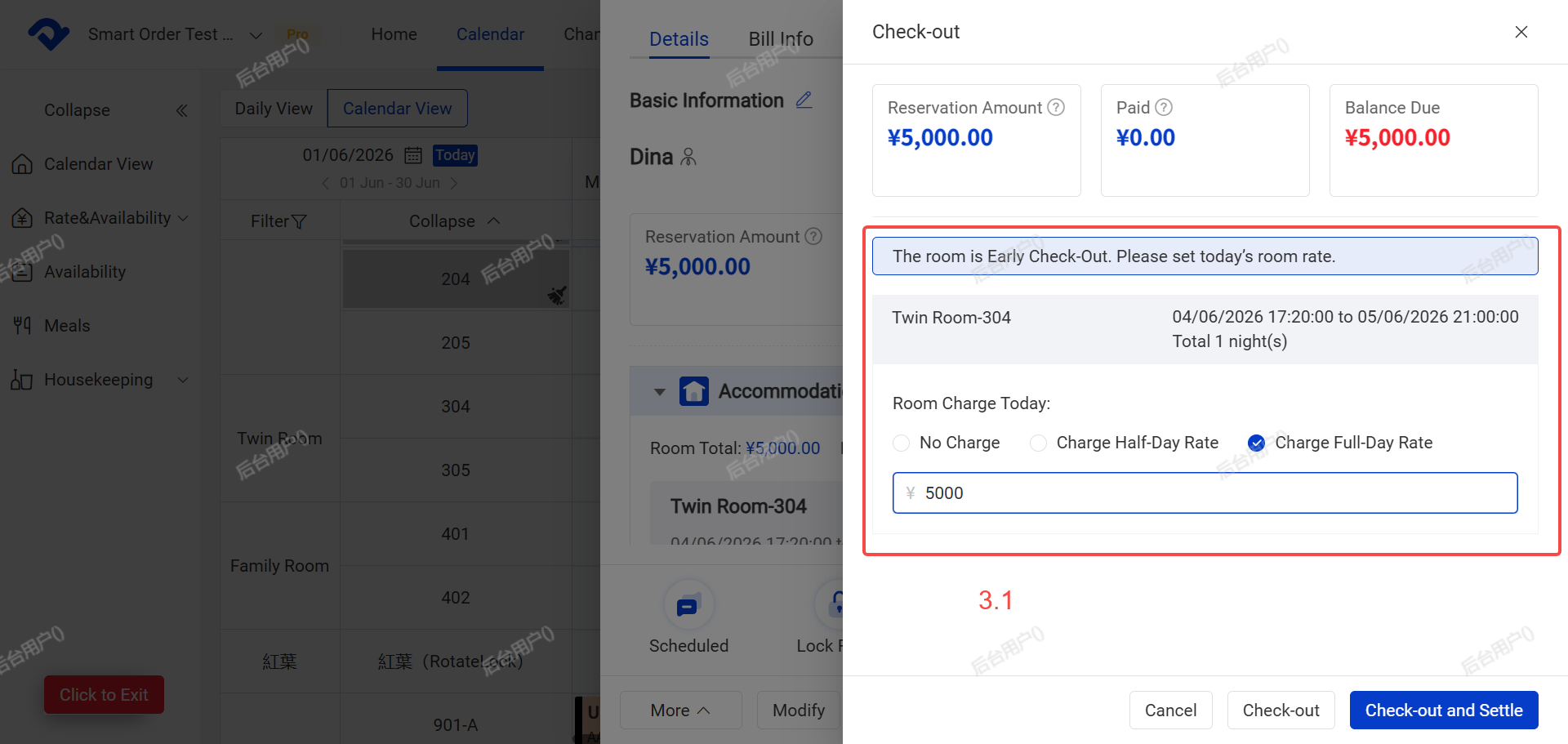Click the guest profile icon beside Dina

click(x=688, y=157)
